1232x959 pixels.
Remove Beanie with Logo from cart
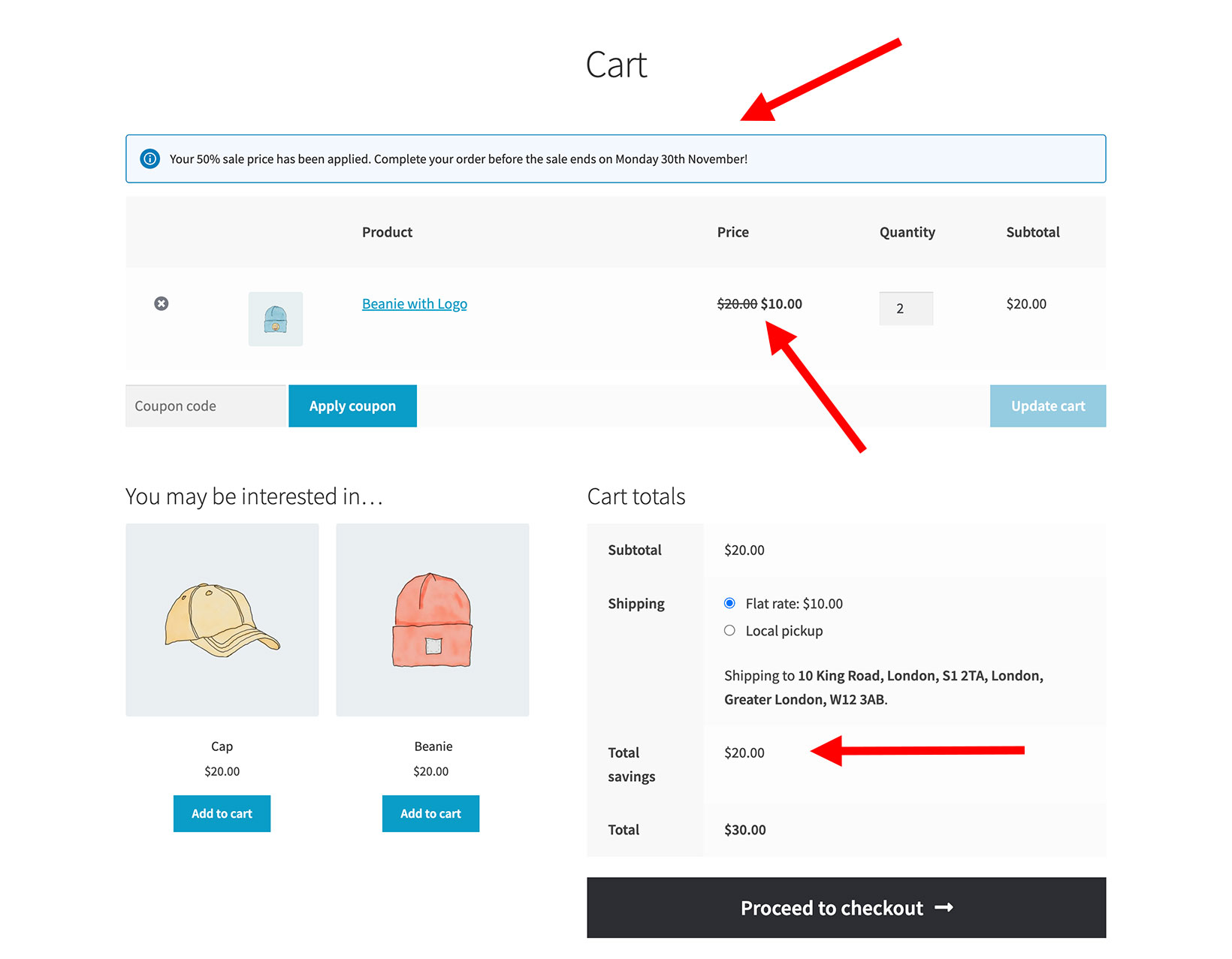(x=162, y=303)
